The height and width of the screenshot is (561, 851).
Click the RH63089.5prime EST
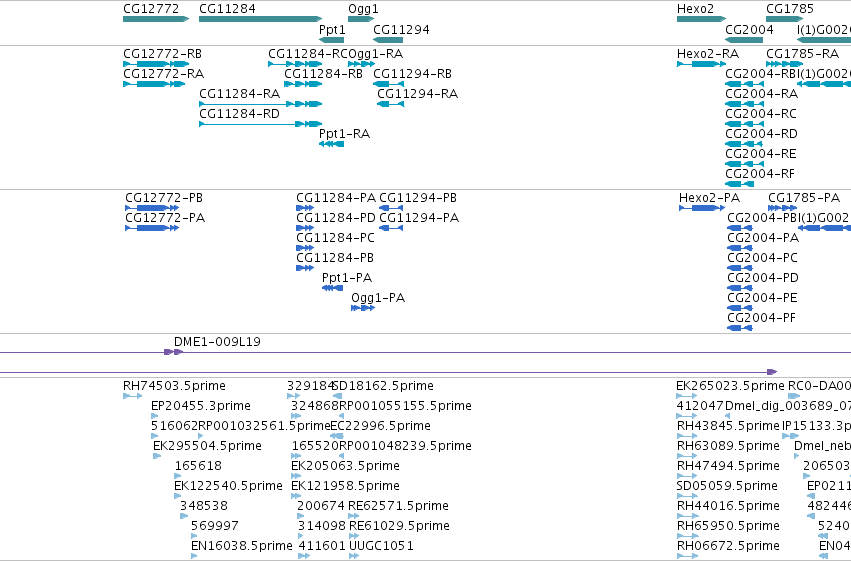(687, 456)
